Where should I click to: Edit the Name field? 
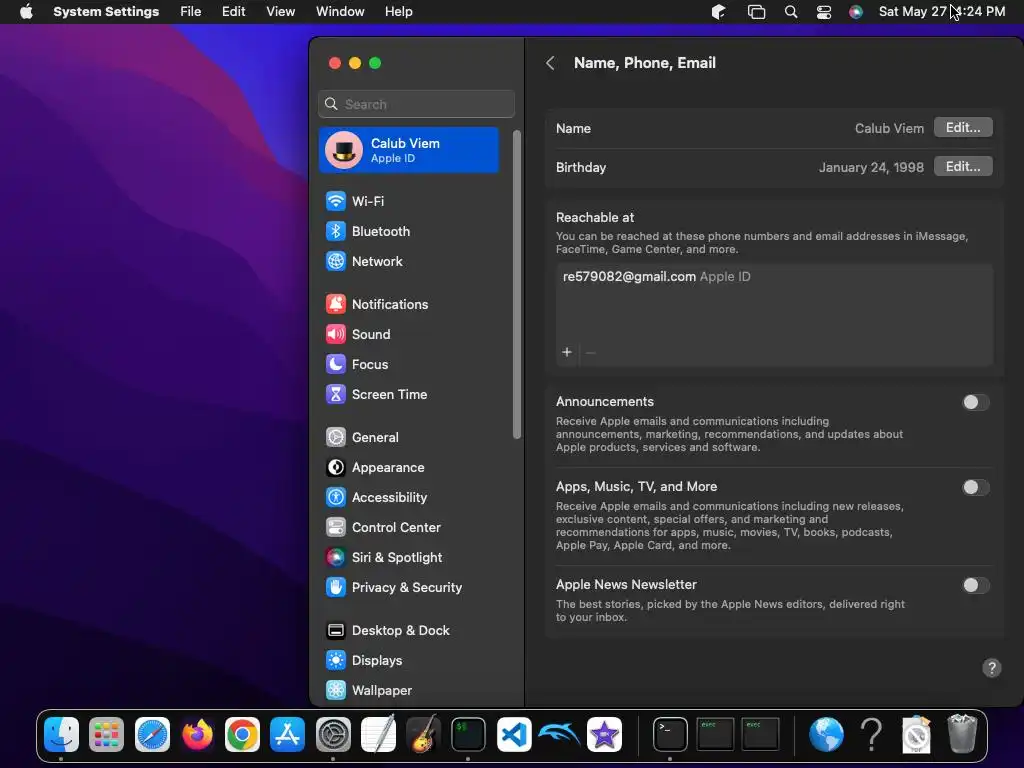(963, 127)
